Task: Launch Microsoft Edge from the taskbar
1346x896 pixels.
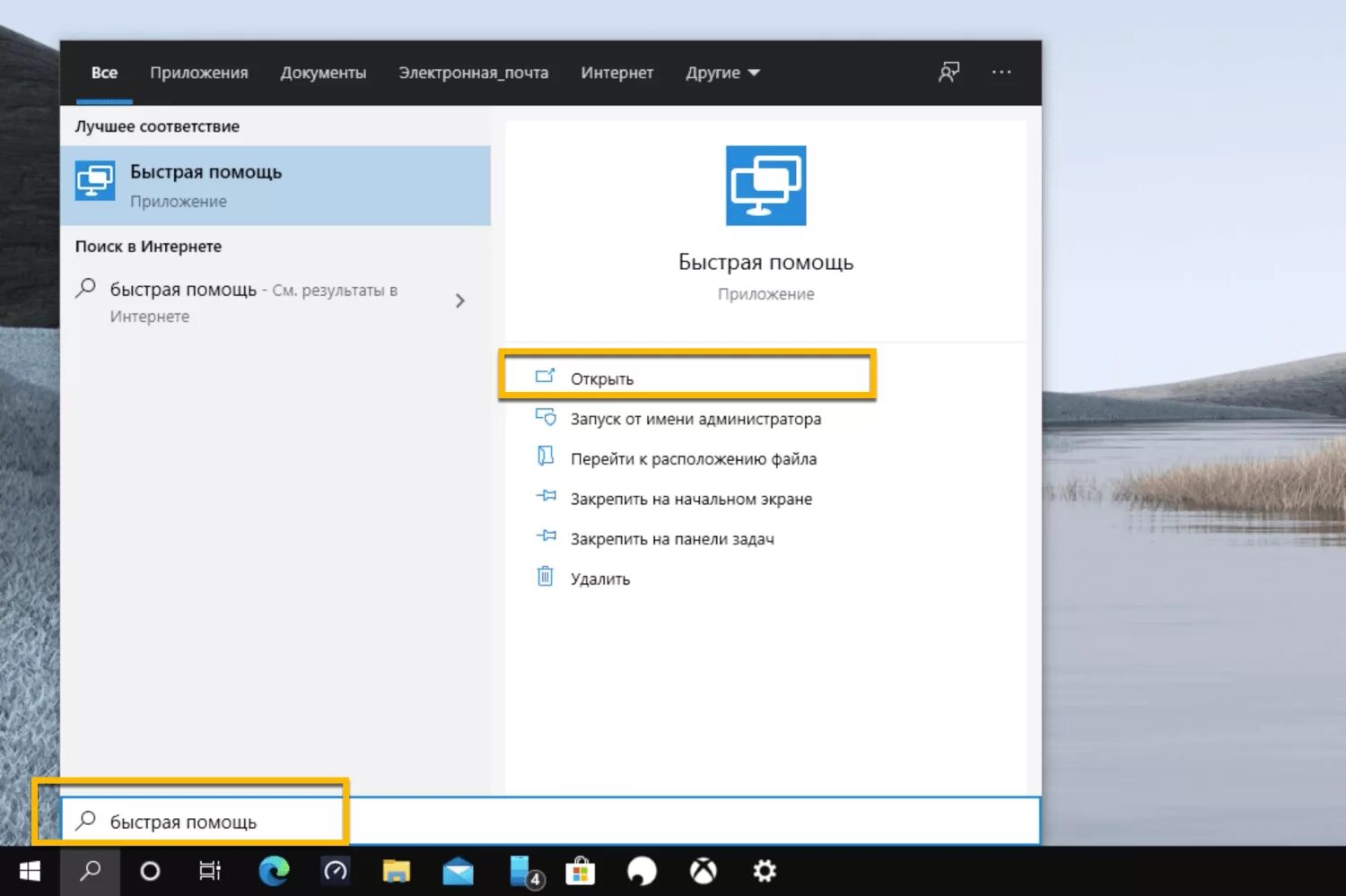Action: [274, 871]
